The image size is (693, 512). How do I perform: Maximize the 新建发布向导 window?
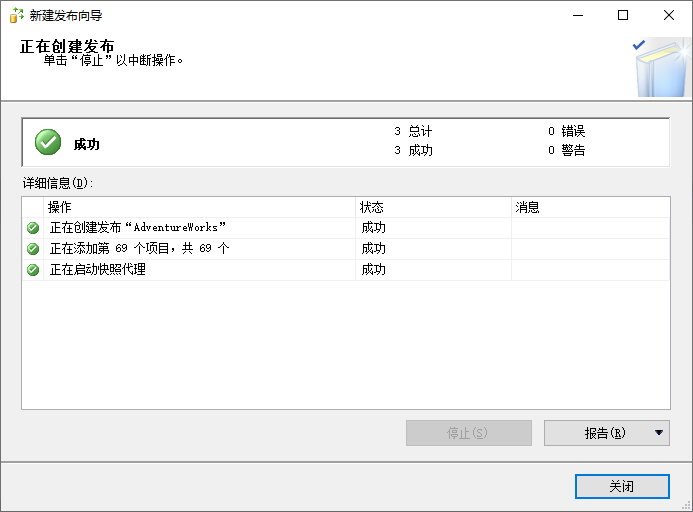point(623,15)
